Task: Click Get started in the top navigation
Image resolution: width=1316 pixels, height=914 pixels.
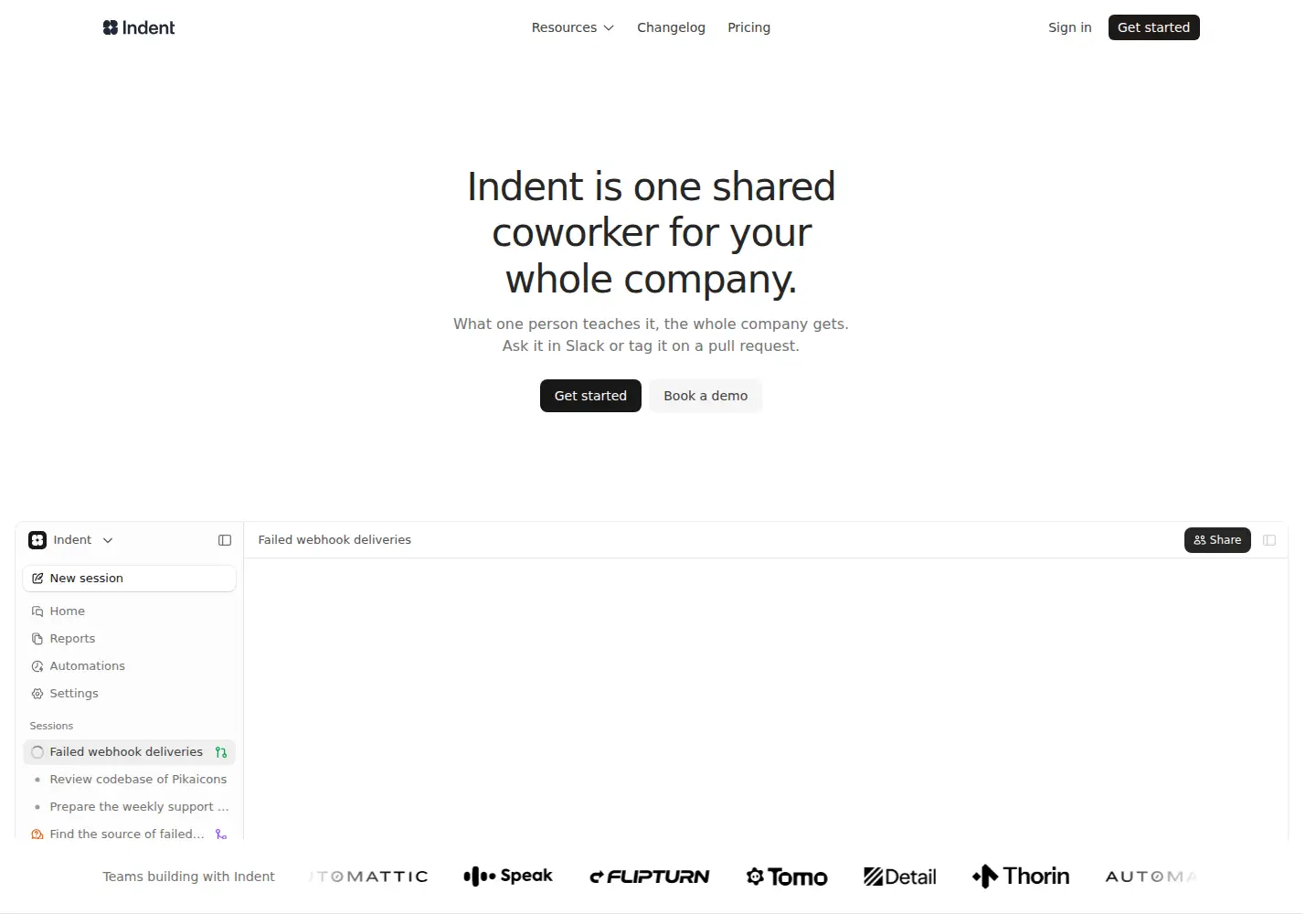Action: [x=1154, y=27]
